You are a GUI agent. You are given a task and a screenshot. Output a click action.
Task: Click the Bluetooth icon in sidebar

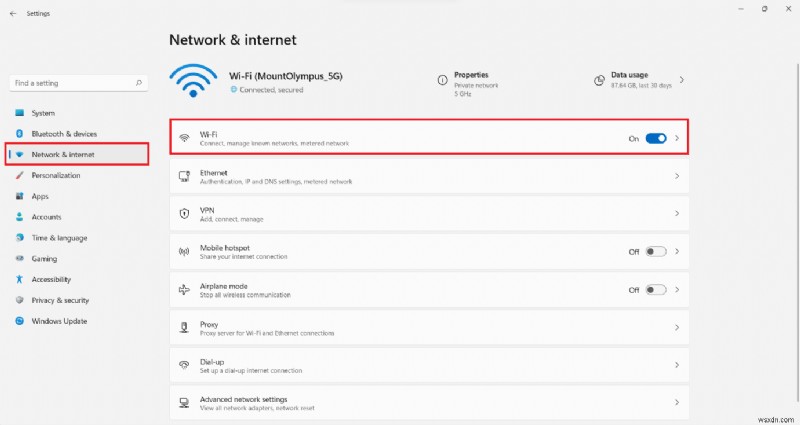click(x=19, y=134)
